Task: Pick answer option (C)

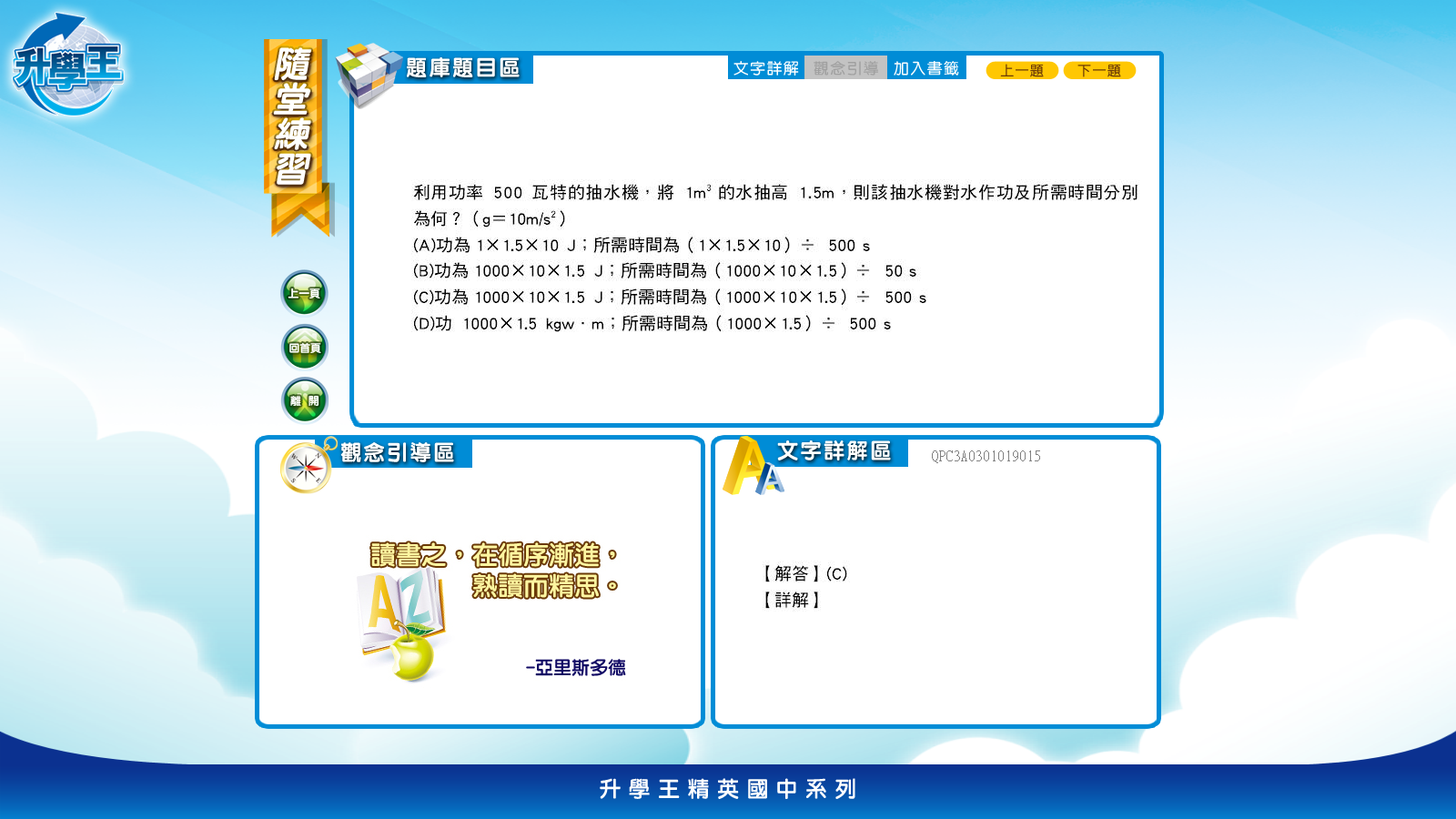Action: click(669, 298)
